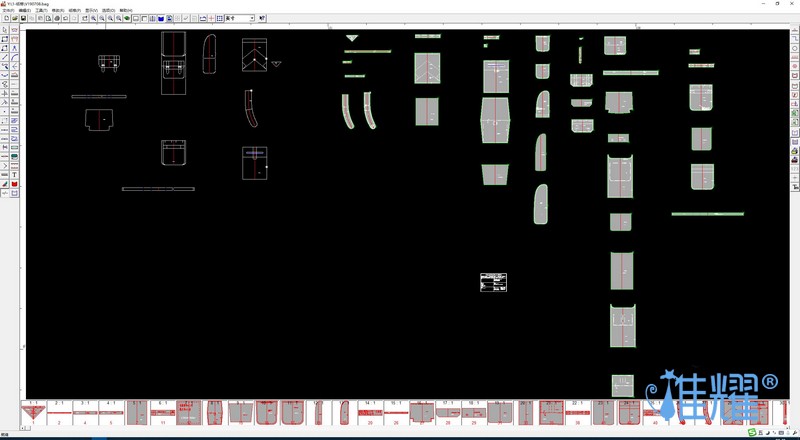Click the New file icon in toolbar
Image resolution: width=800 pixels, height=440 pixels.
(6, 18)
